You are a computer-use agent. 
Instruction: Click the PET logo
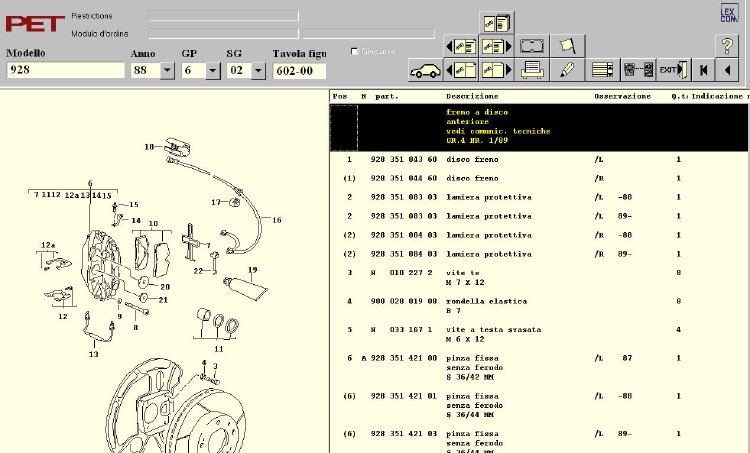[x=35, y=24]
